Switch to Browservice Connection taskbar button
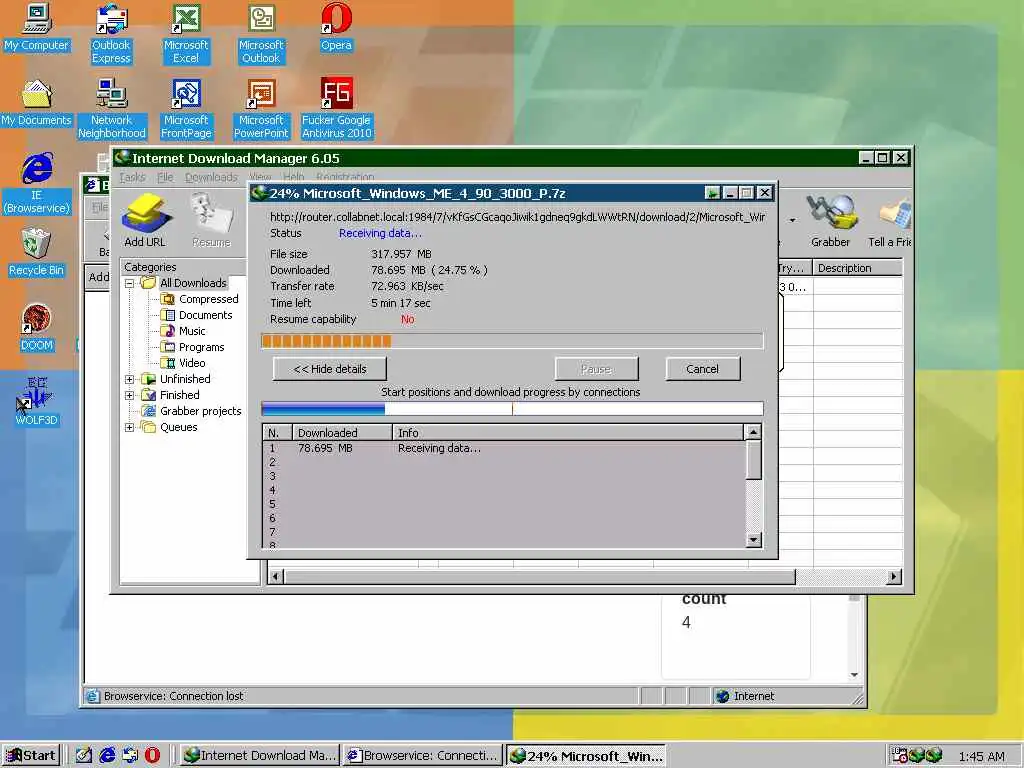This screenshot has height=768, width=1024. coord(422,756)
